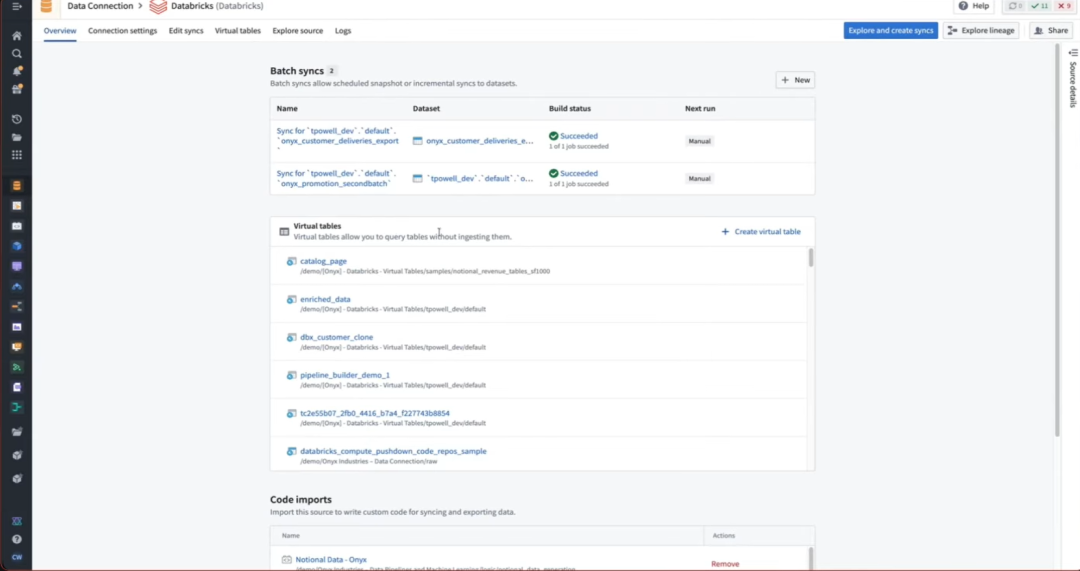
Task: Switch to the Virtual tables tab
Action: click(x=238, y=31)
